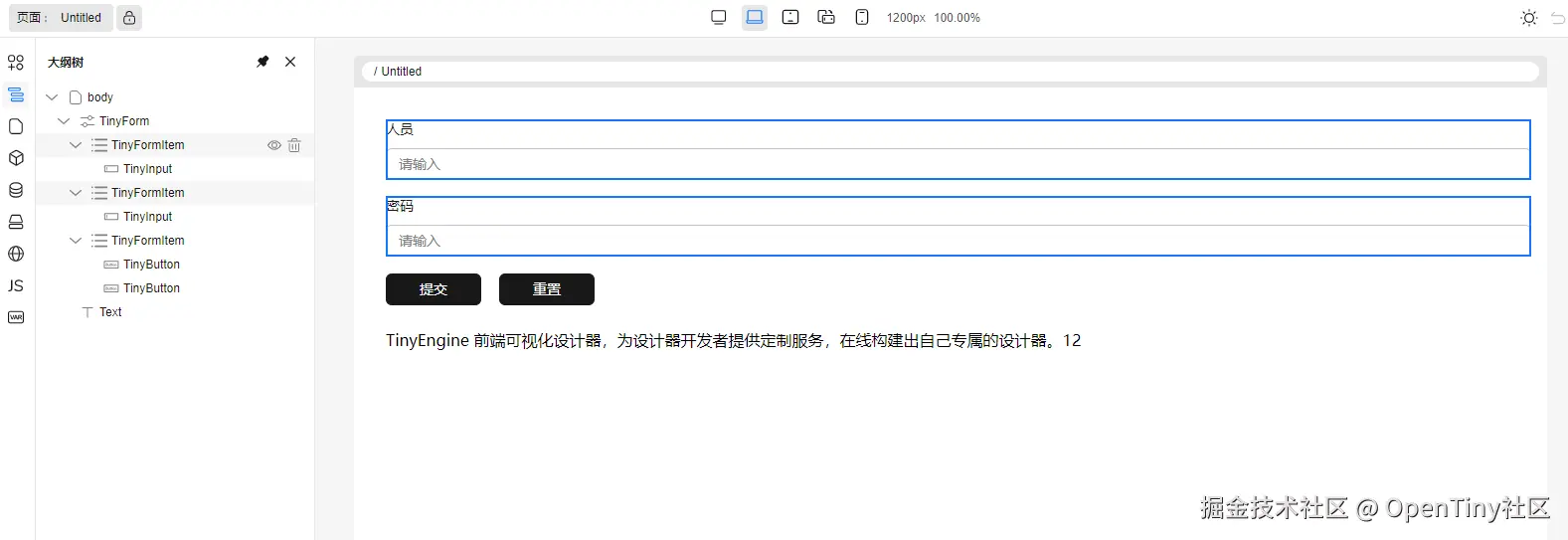Viewport: 1568px width, 540px height.
Task: Pin the outline tree panel
Action: pos(262,62)
